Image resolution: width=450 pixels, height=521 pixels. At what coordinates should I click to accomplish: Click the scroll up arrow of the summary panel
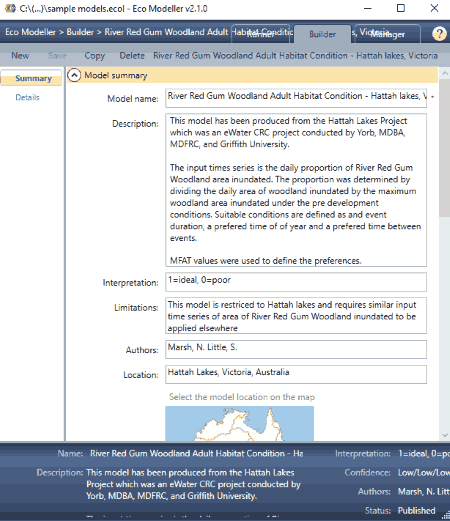tap(445, 73)
